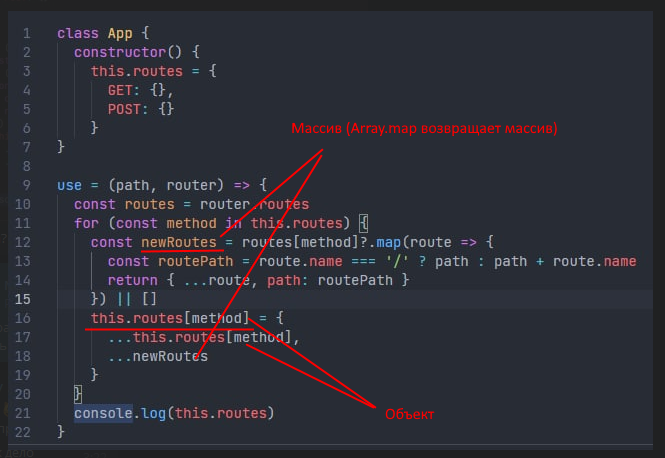Click the '===' operator on line 13
Viewport: 665px width, 458px height.
[x=363, y=261]
